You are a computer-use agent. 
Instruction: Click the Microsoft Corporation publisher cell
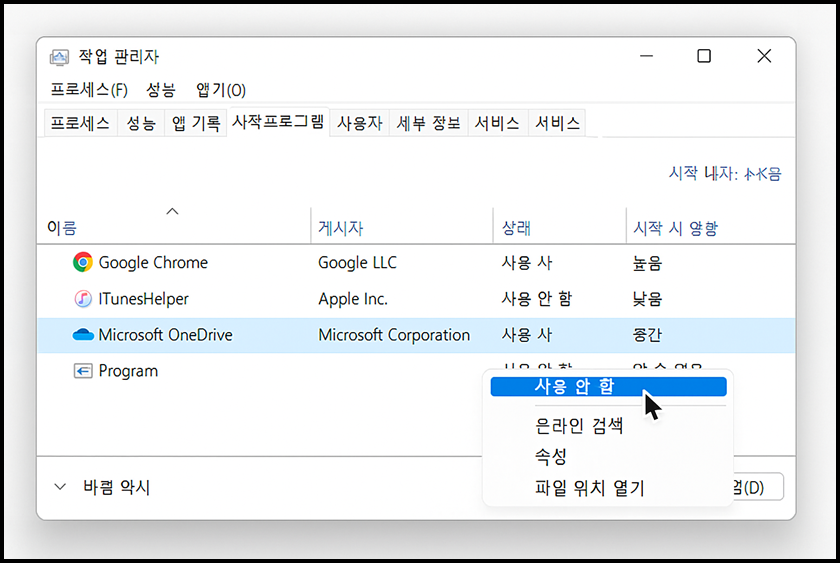[x=394, y=335]
